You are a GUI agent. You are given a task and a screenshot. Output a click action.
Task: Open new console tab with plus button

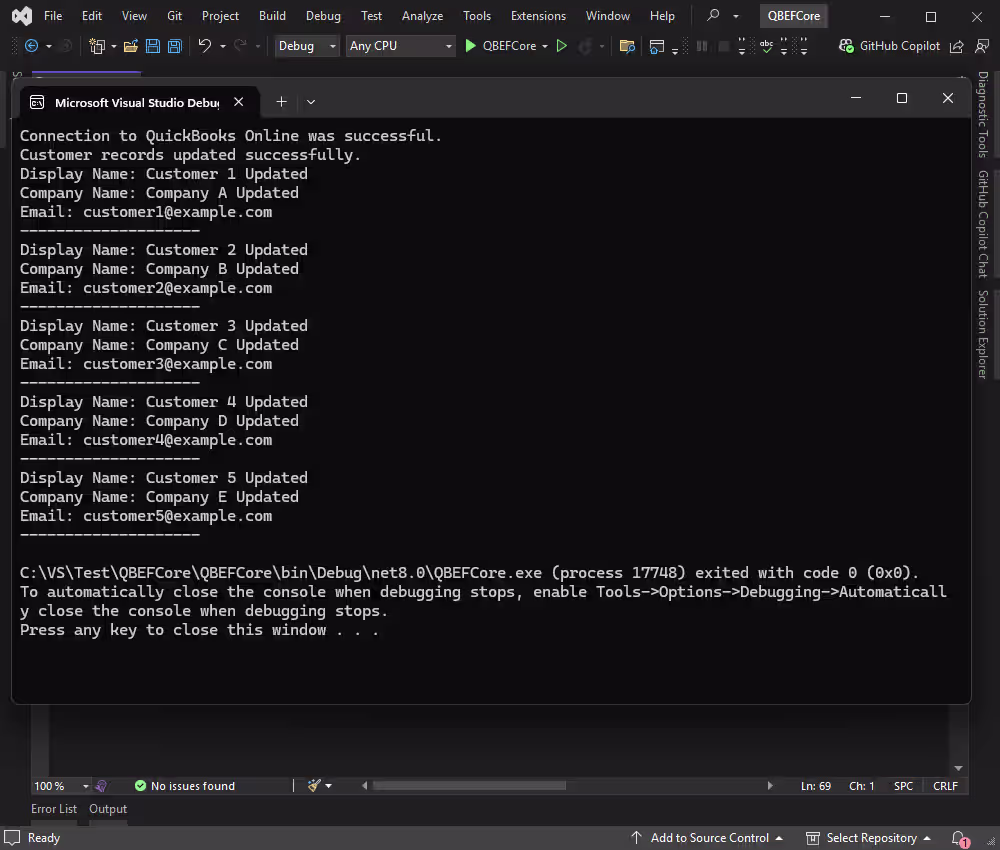click(281, 101)
